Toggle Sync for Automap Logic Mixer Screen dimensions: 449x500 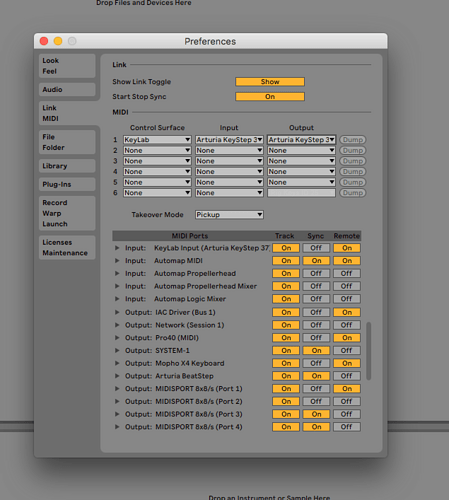[x=316, y=299]
